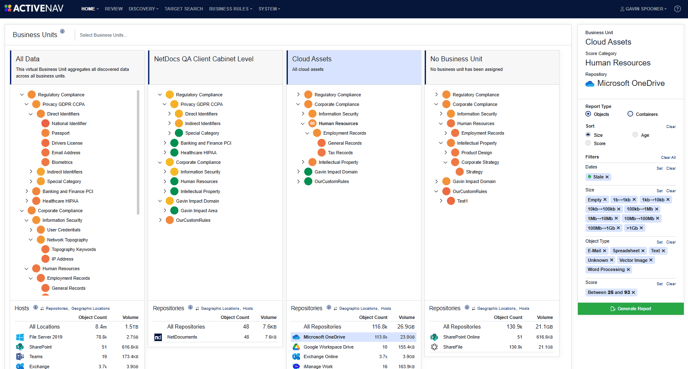Select the Age sort radio option
The image size is (688, 369).
[x=635, y=135]
